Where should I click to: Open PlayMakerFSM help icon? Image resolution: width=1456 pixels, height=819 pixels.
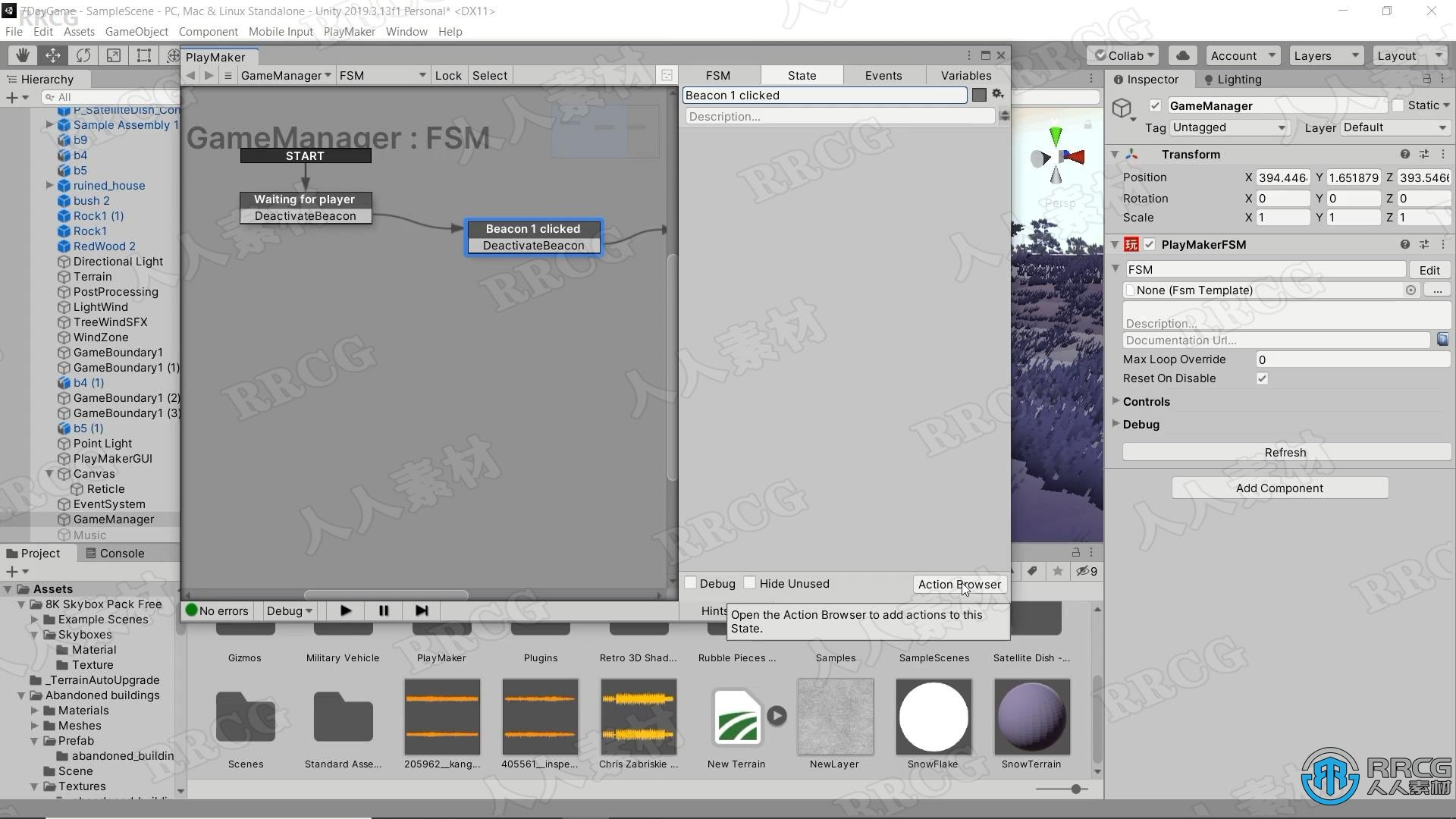(1404, 244)
